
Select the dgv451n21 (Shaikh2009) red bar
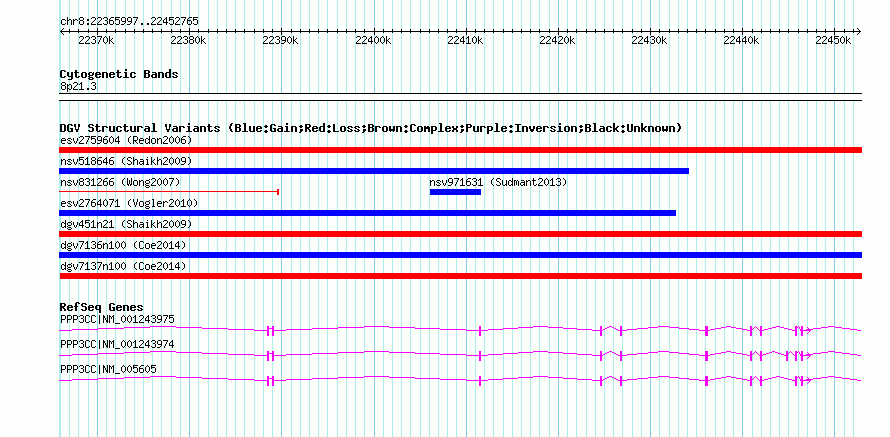coord(460,234)
